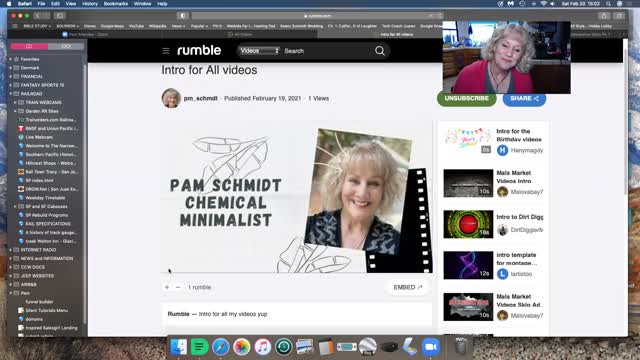640x360 pixels.
Task: Open the EMBED option
Action: [407, 287]
